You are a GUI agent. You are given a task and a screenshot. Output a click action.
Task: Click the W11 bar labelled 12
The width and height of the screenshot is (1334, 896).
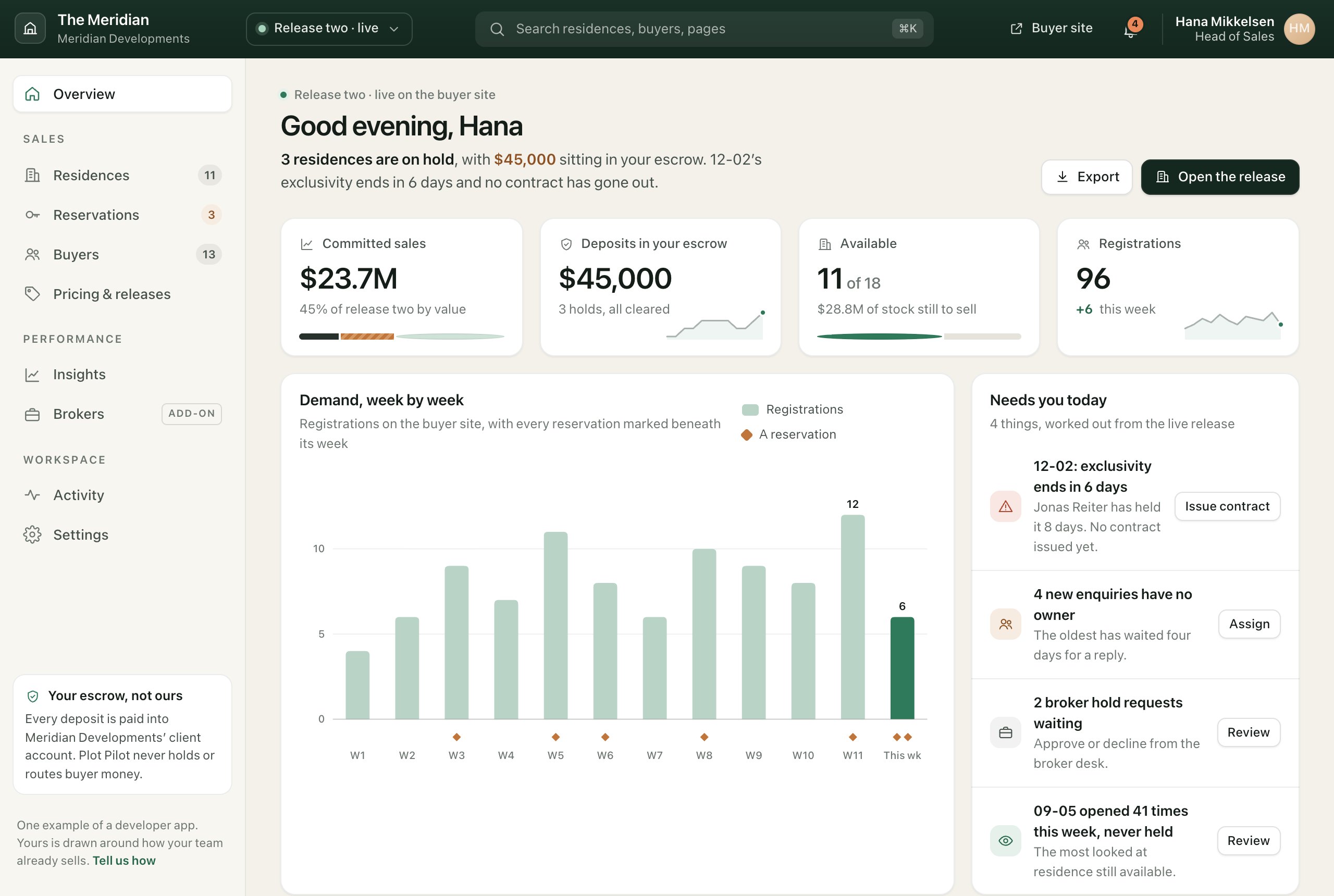(x=852, y=617)
